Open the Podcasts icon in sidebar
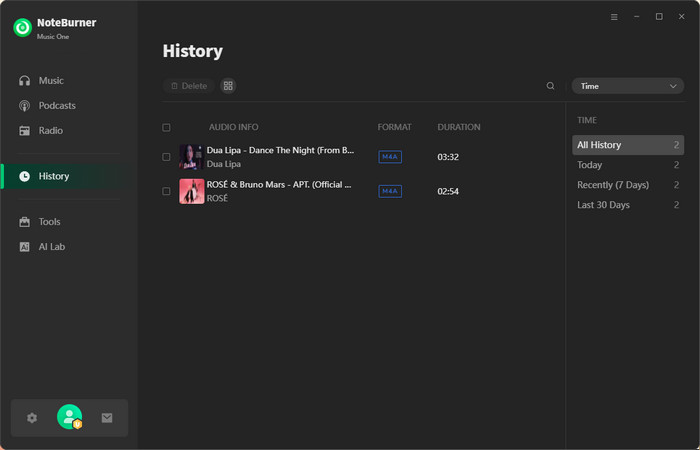 click(x=25, y=106)
